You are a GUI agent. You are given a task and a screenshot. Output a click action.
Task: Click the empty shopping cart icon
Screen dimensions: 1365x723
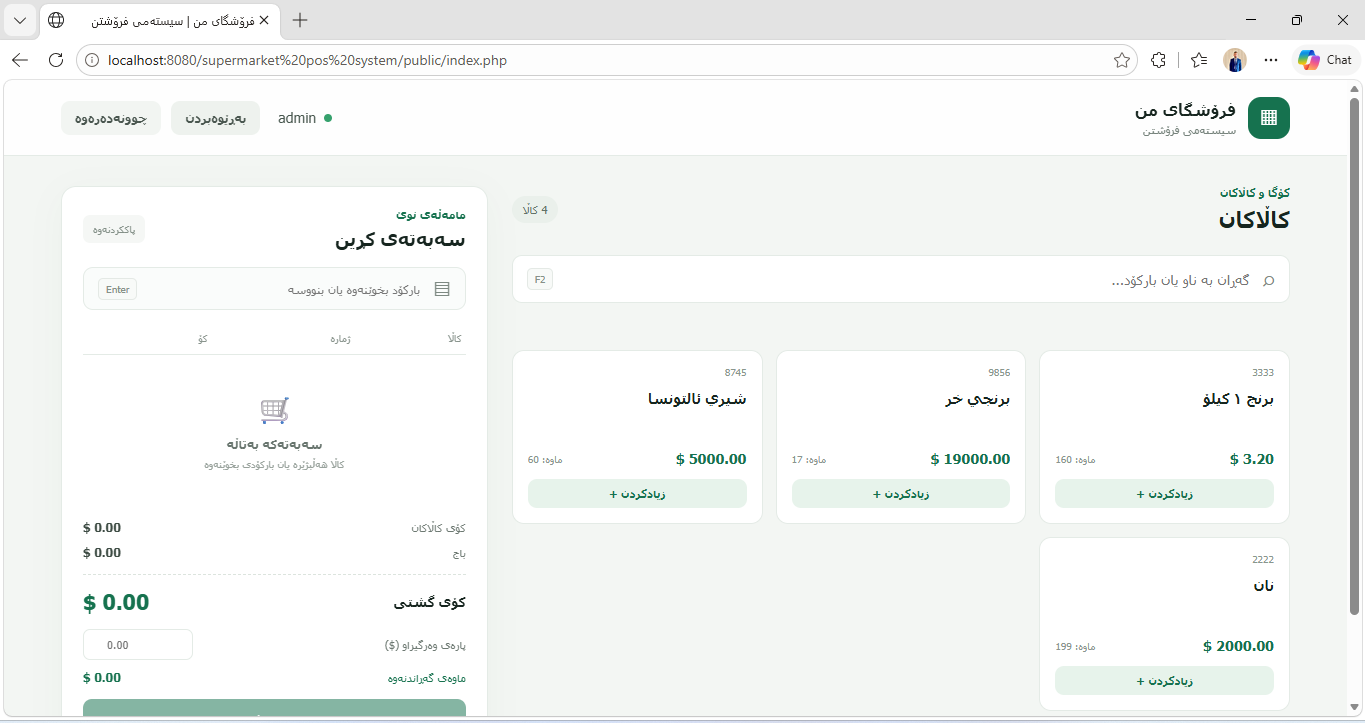tap(274, 410)
